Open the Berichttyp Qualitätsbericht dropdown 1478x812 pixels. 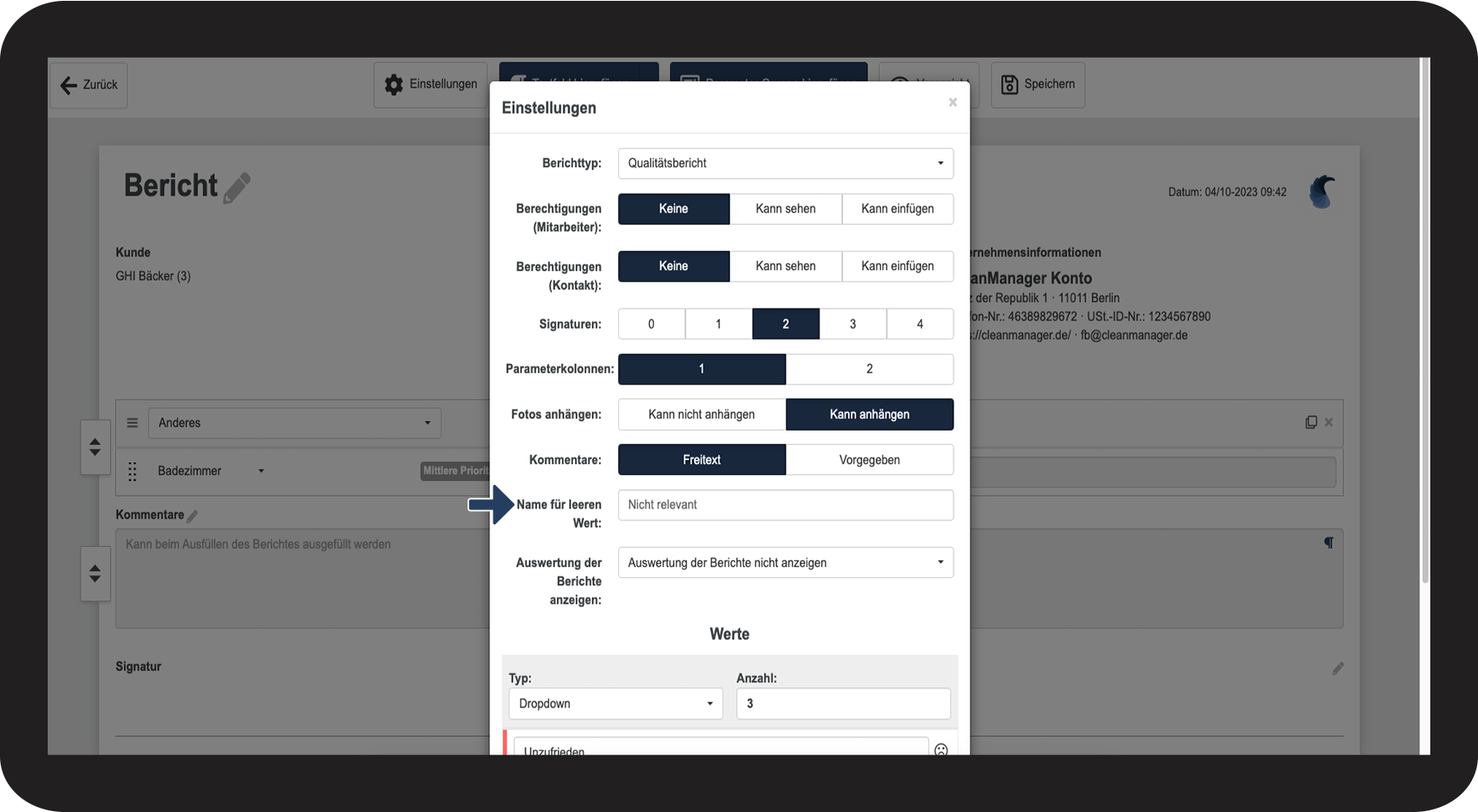(x=785, y=163)
